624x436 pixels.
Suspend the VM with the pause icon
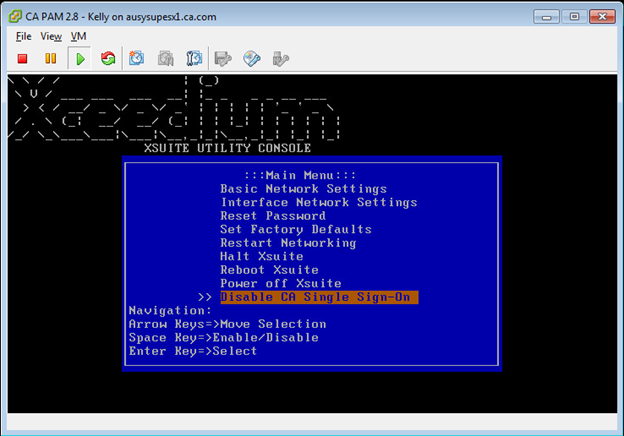[x=51, y=59]
